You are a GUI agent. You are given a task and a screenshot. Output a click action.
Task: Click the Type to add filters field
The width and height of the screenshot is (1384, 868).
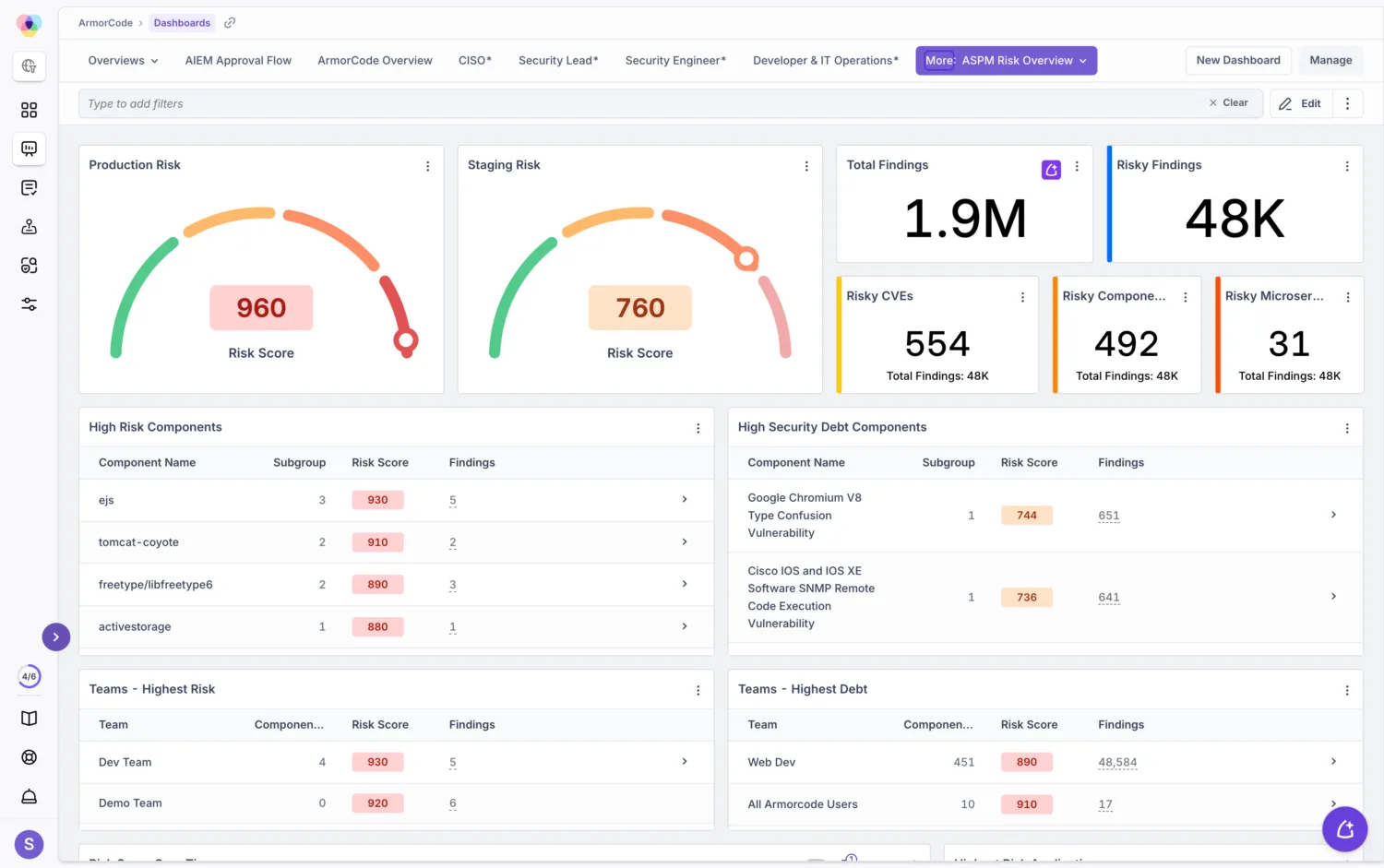[640, 103]
